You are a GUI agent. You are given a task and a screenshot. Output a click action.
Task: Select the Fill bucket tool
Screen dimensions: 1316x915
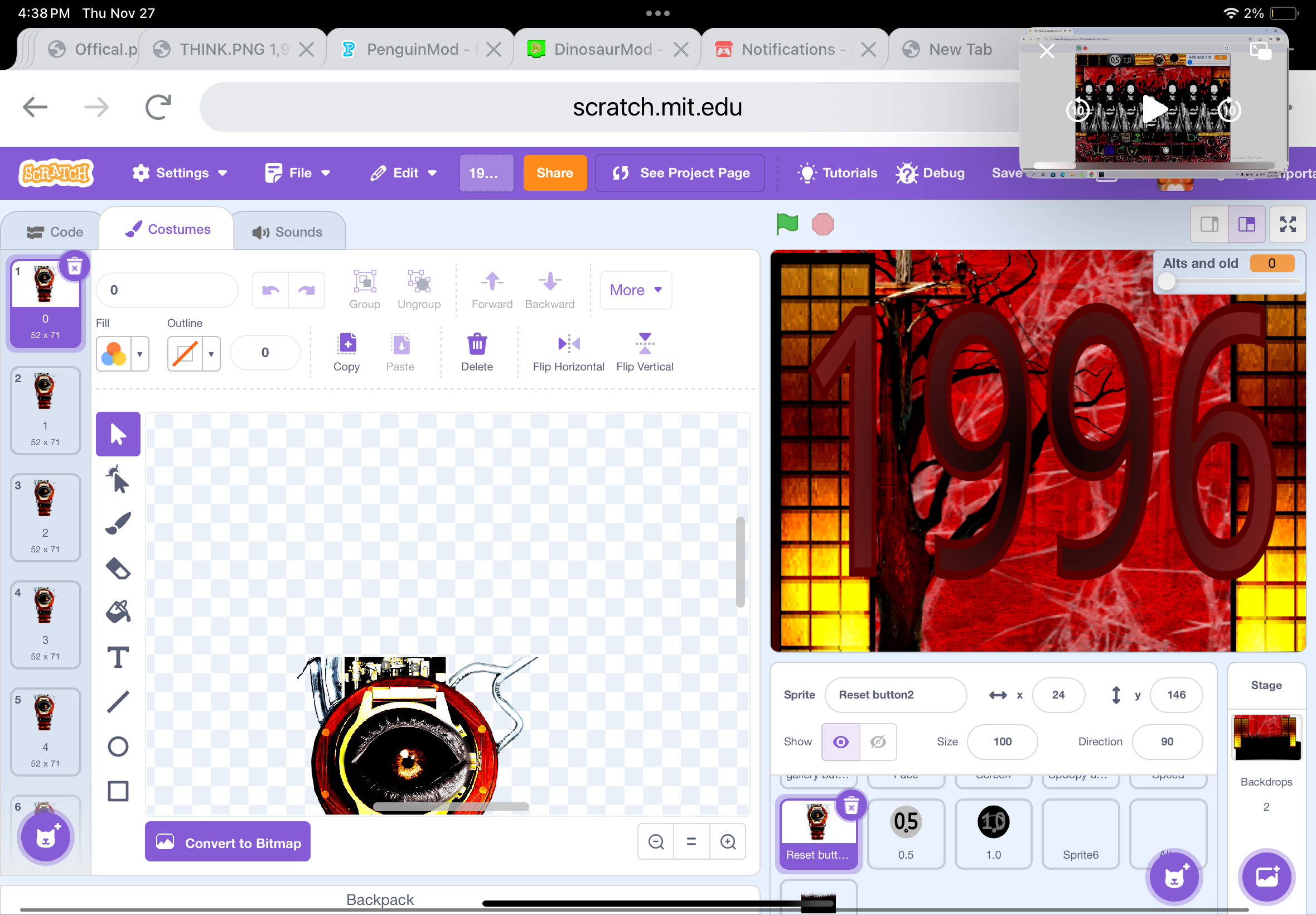pos(118,612)
